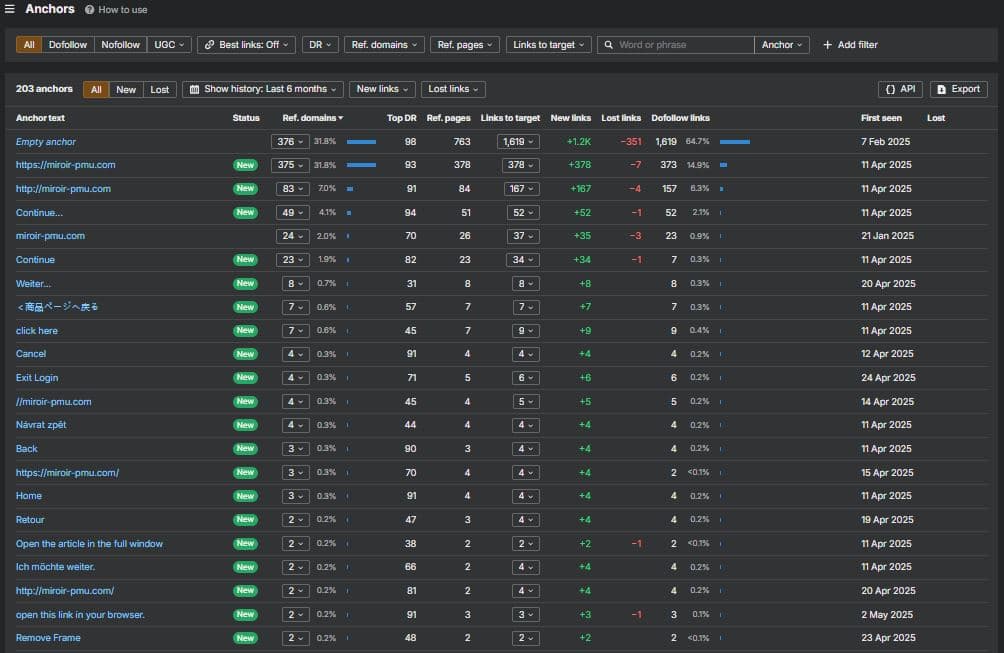Open https://miroir-pmu.com anchor link

[65, 165]
